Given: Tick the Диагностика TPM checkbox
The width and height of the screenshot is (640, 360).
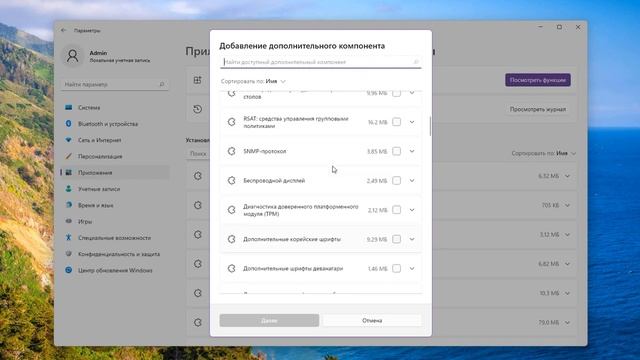Looking at the screenshot, I should [396, 210].
